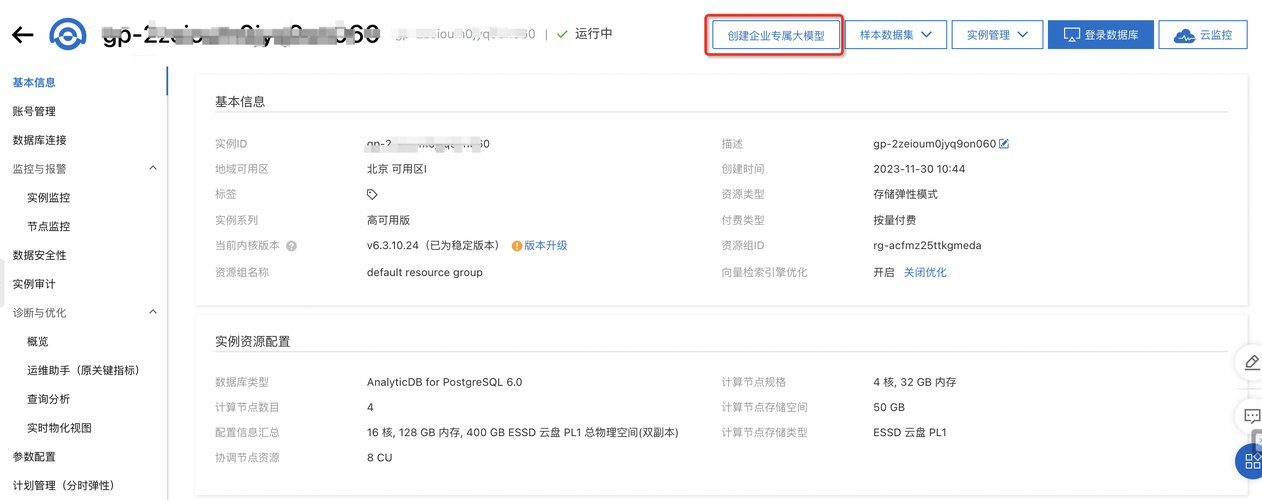
Task: Click the 按量付费 value
Action: point(894,220)
